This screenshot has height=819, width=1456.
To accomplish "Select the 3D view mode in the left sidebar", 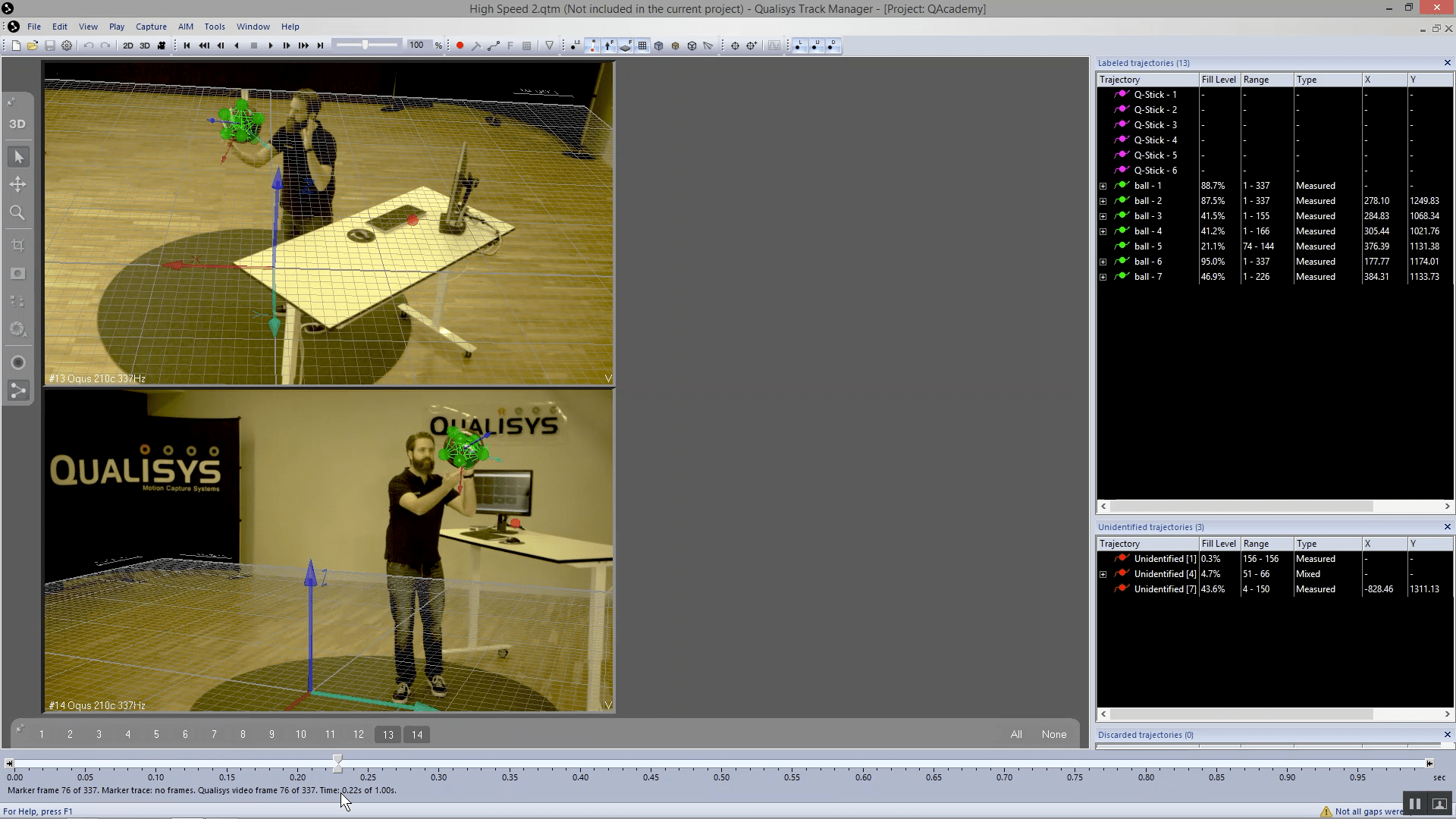I will 17,124.
